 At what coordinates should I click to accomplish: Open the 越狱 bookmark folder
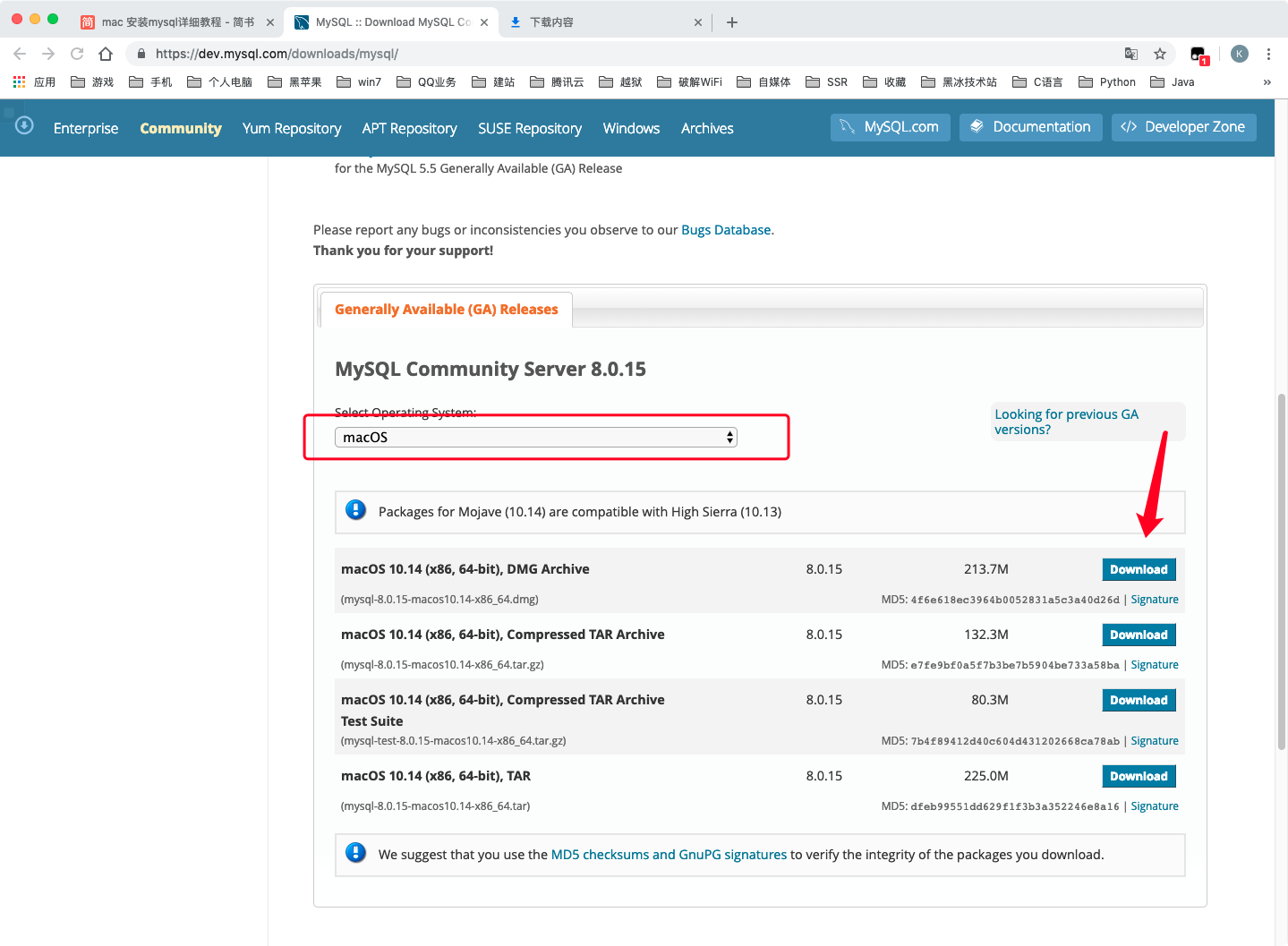tap(620, 82)
